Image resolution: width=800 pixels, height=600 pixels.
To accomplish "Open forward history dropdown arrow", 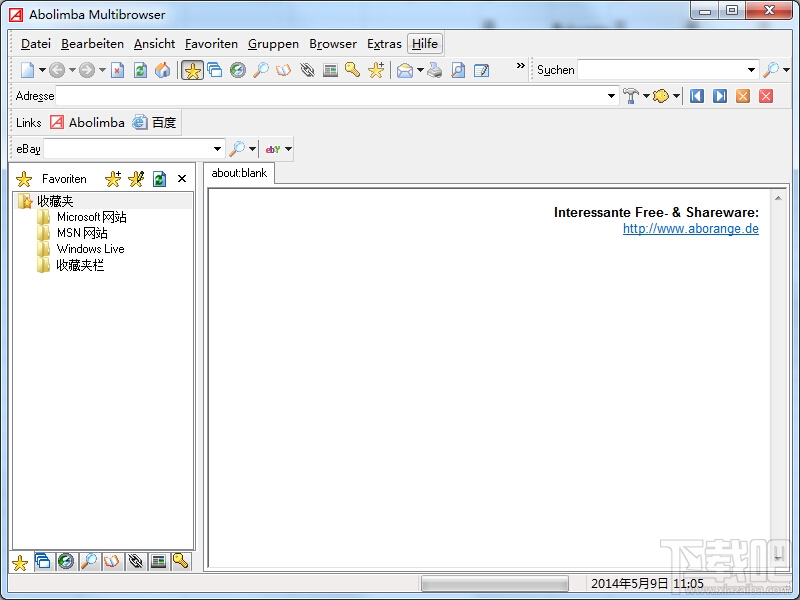I will [x=102, y=70].
